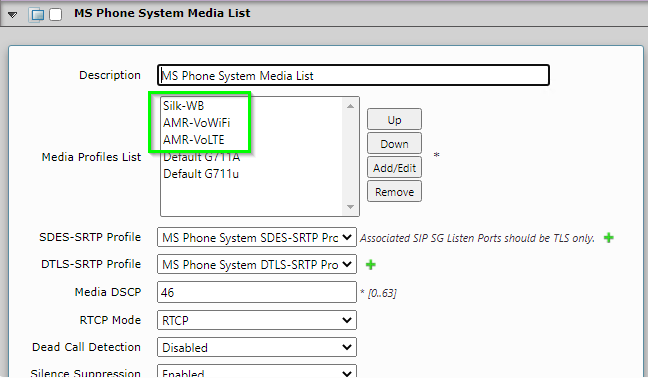
Task: Collapse the MS Phone System Media List section
Action: click(x=12, y=15)
